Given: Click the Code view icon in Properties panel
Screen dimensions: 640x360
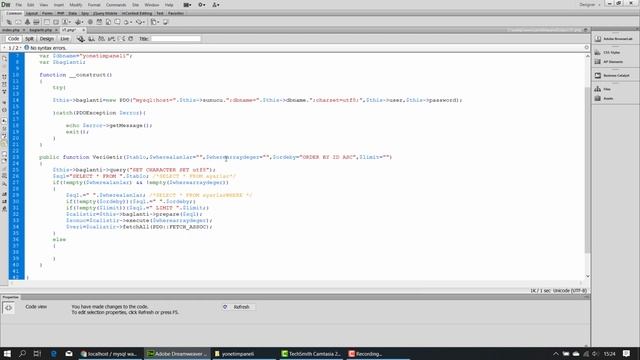Looking at the screenshot, I should pos(9,308).
